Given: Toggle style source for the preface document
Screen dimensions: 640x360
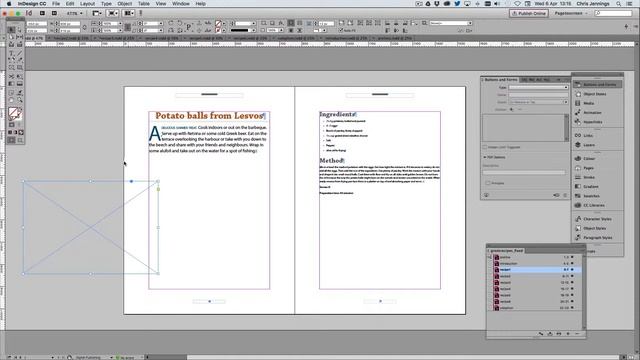Looking at the screenshot, I should tap(490, 257).
